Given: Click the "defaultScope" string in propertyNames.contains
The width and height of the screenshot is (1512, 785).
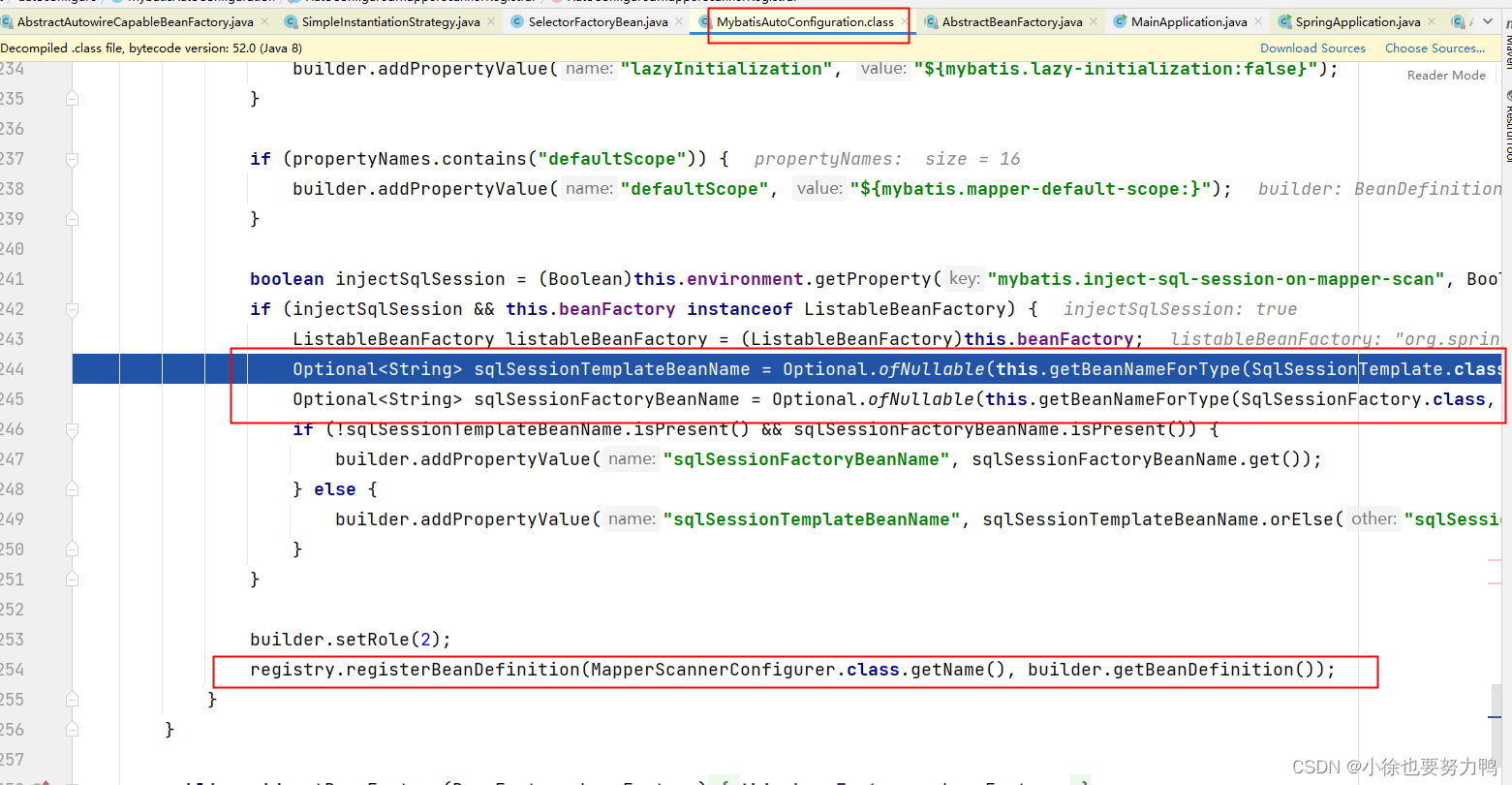Looking at the screenshot, I should click(612, 159).
